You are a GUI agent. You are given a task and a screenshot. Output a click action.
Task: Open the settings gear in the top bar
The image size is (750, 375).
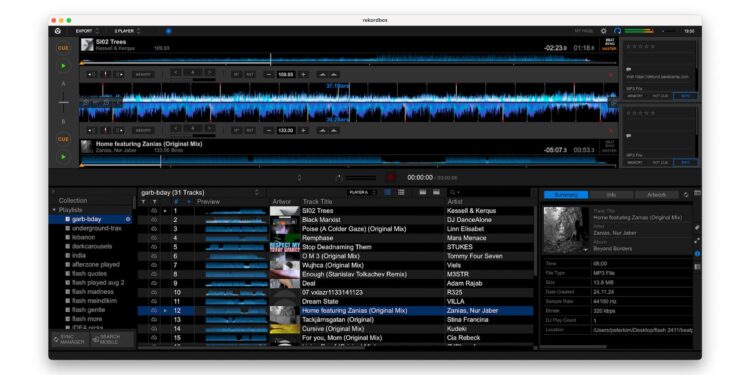603,31
